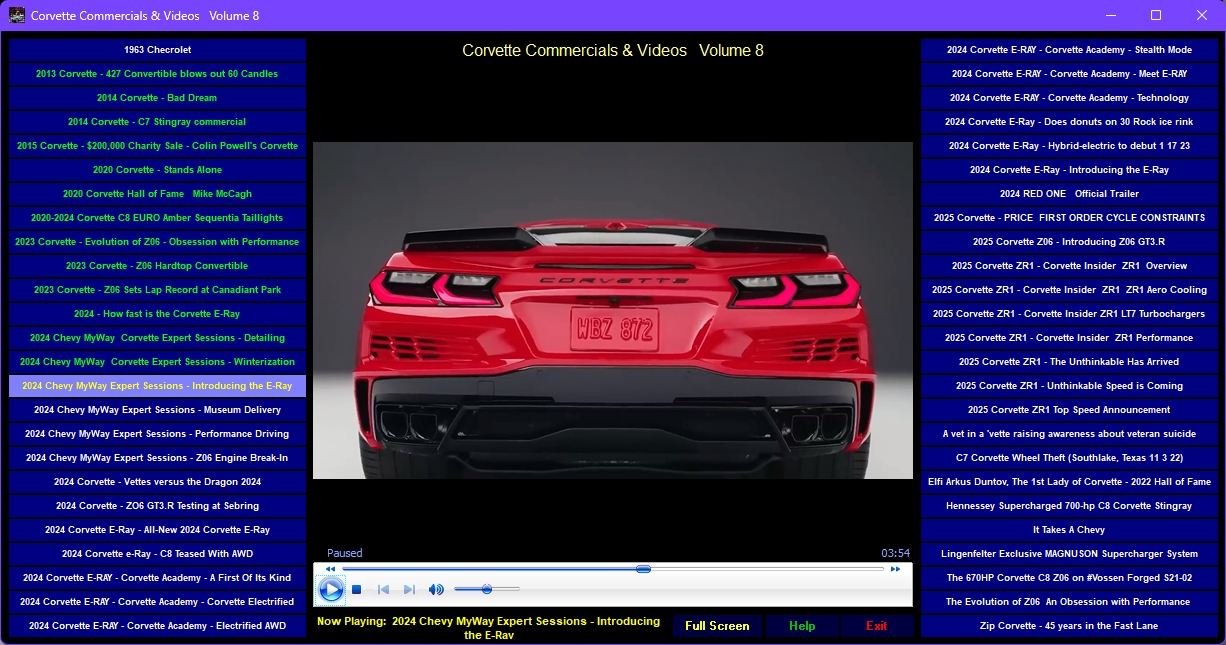Select ZR1 - The Unthinkable Has Arrived
This screenshot has height=645, width=1226.
[1069, 361]
